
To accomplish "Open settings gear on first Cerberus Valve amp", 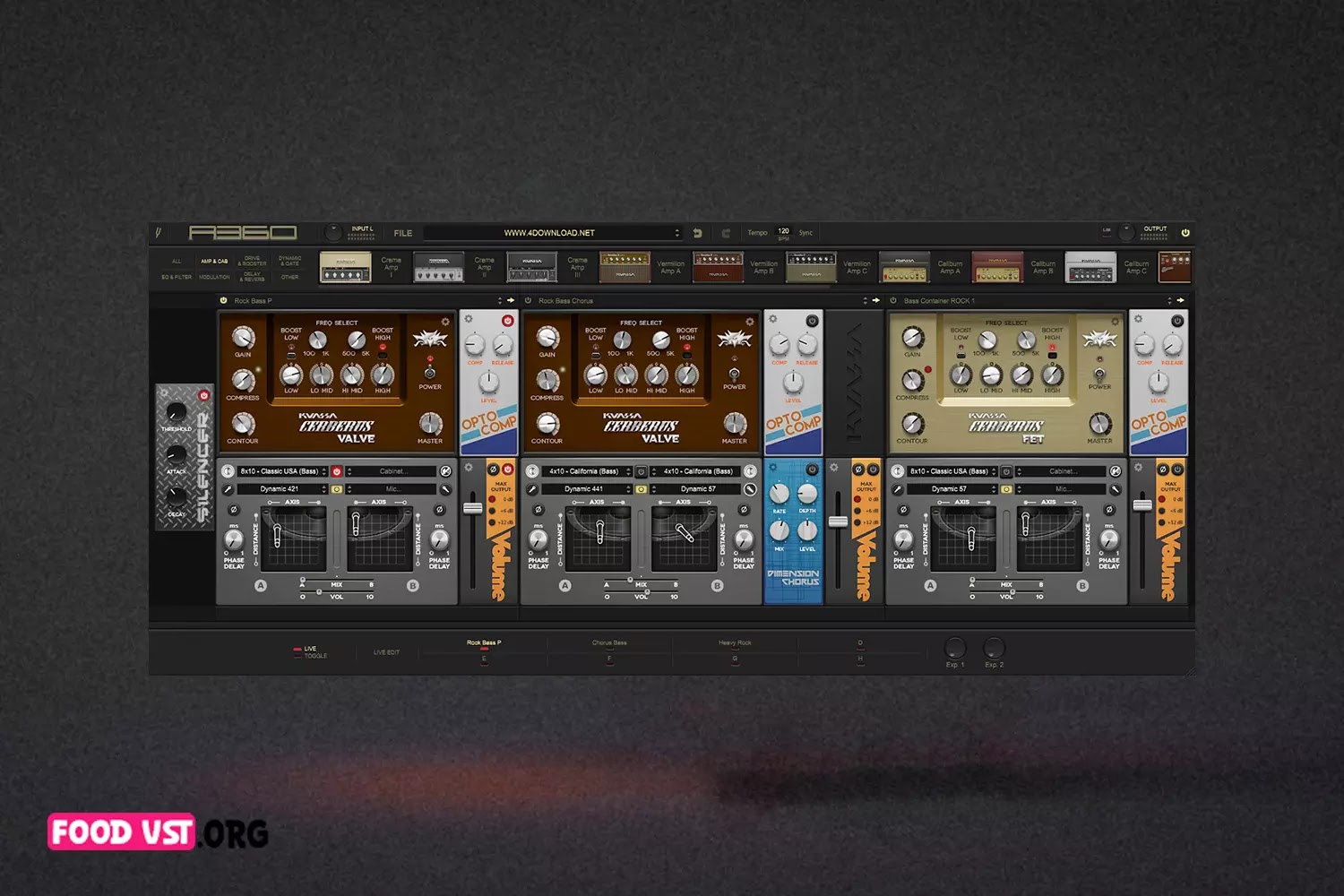I will (x=445, y=322).
